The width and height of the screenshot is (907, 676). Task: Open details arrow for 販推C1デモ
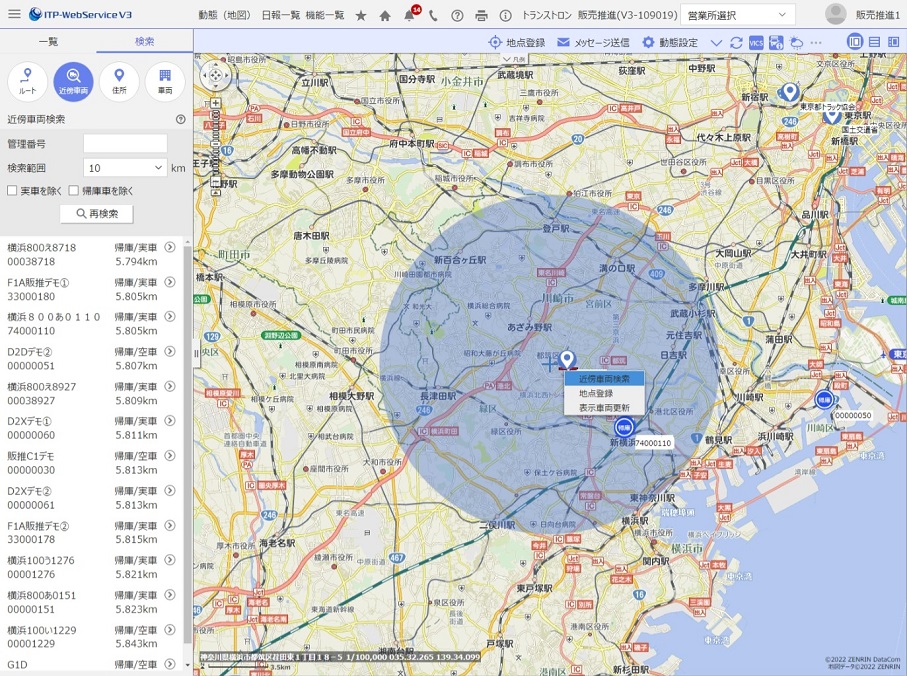pyautogui.click(x=169, y=456)
